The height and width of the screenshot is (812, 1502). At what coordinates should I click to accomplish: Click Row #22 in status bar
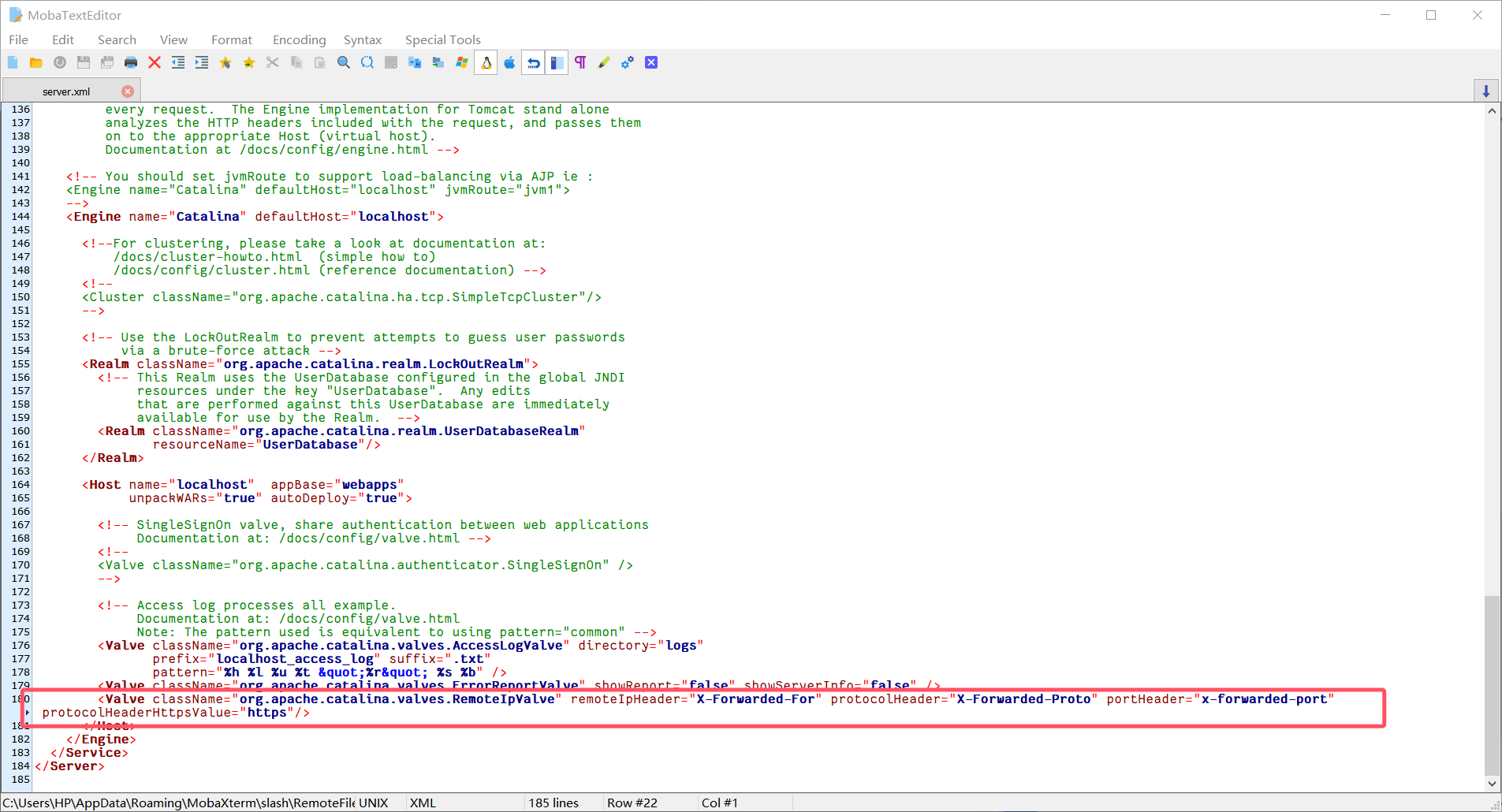(632, 803)
